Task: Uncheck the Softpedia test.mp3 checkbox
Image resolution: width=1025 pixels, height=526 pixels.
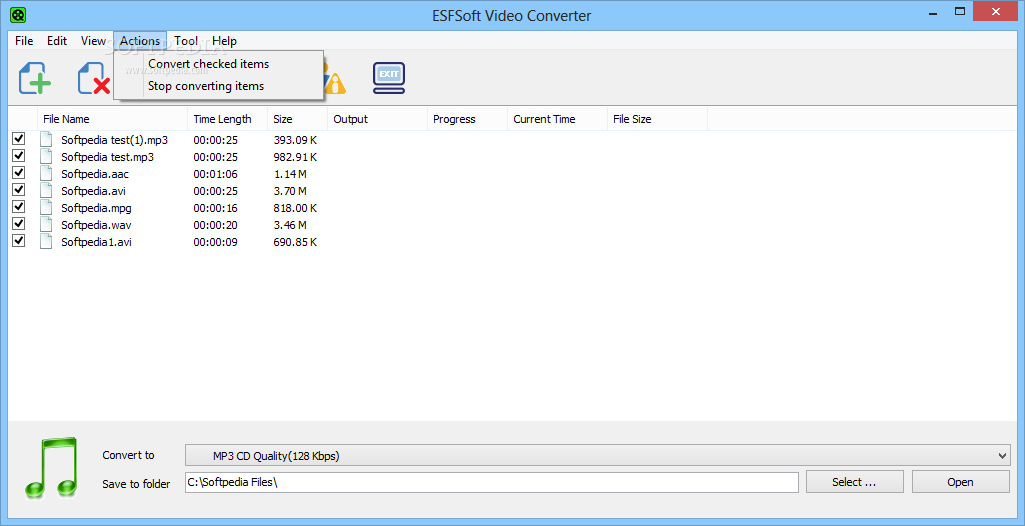Action: [x=18, y=156]
